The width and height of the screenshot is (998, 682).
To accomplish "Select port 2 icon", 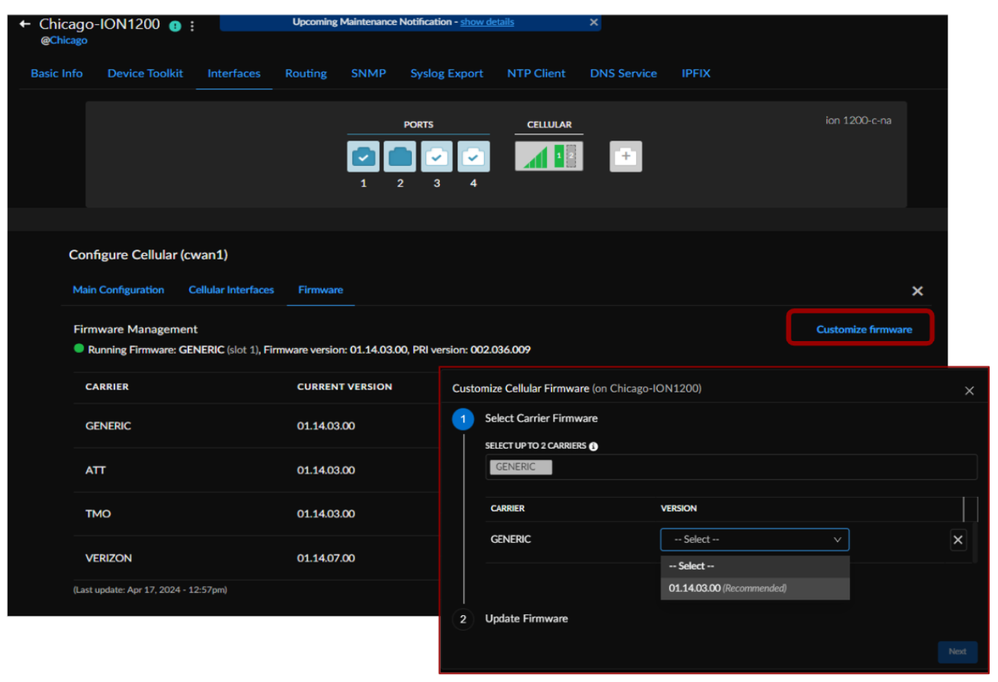I will tap(400, 157).
